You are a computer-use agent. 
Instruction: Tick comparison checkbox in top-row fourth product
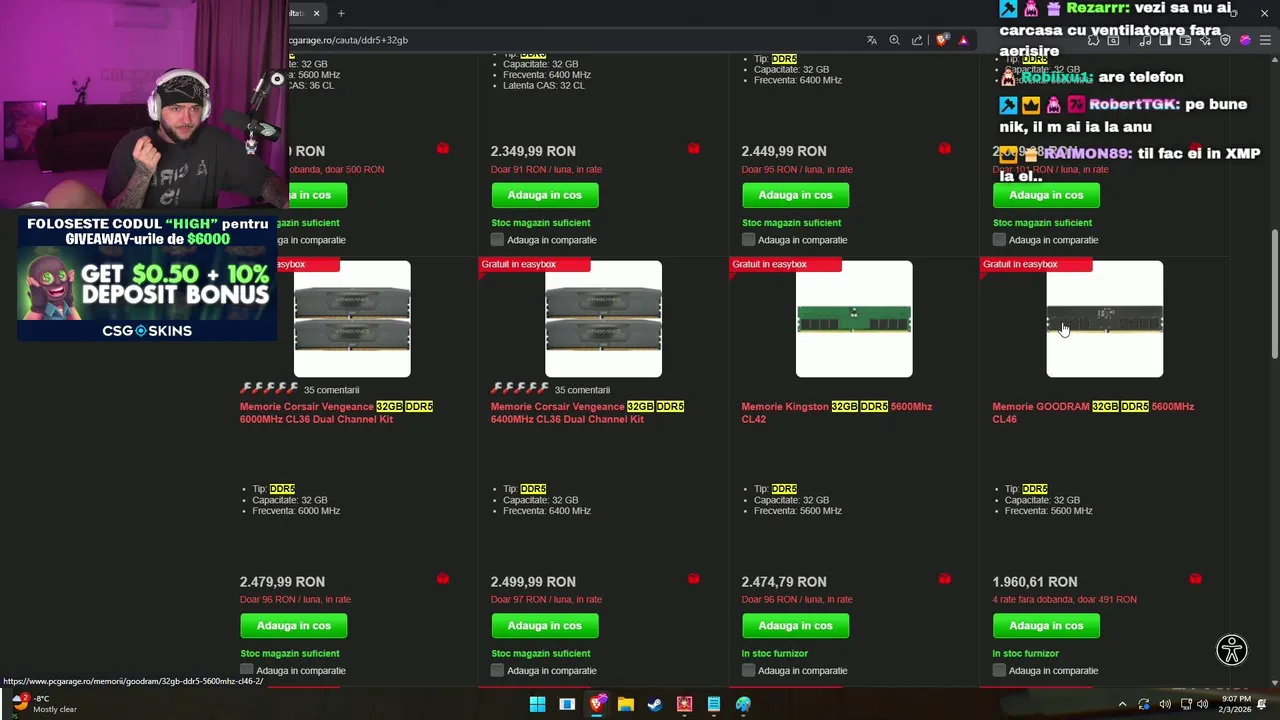point(999,240)
